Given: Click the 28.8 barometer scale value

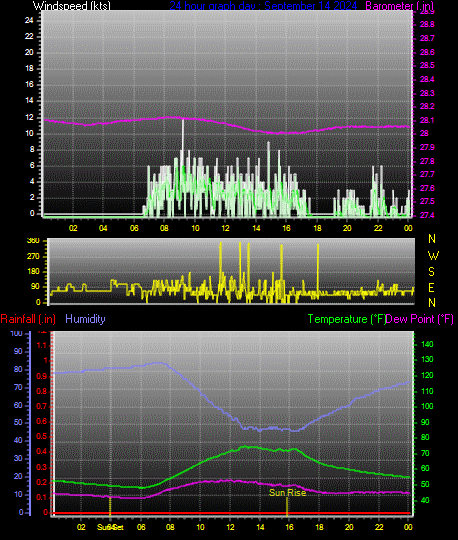Looking at the screenshot, I should pos(427,24).
